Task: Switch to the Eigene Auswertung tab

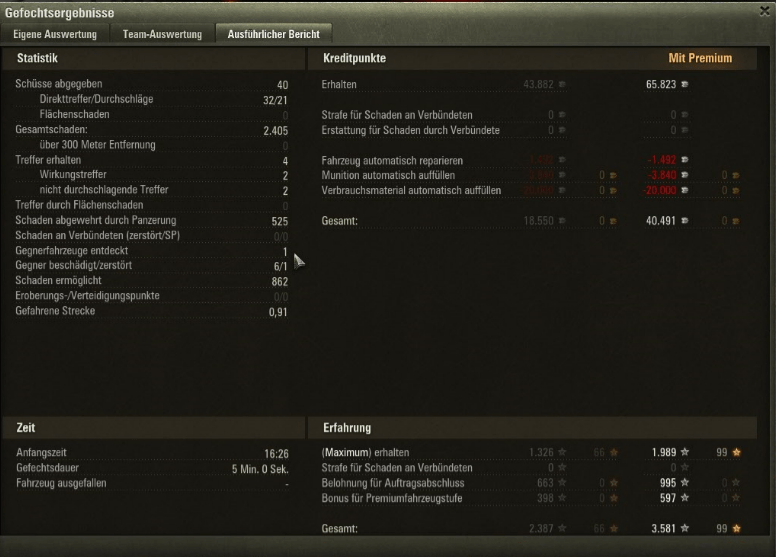Action: 55,34
